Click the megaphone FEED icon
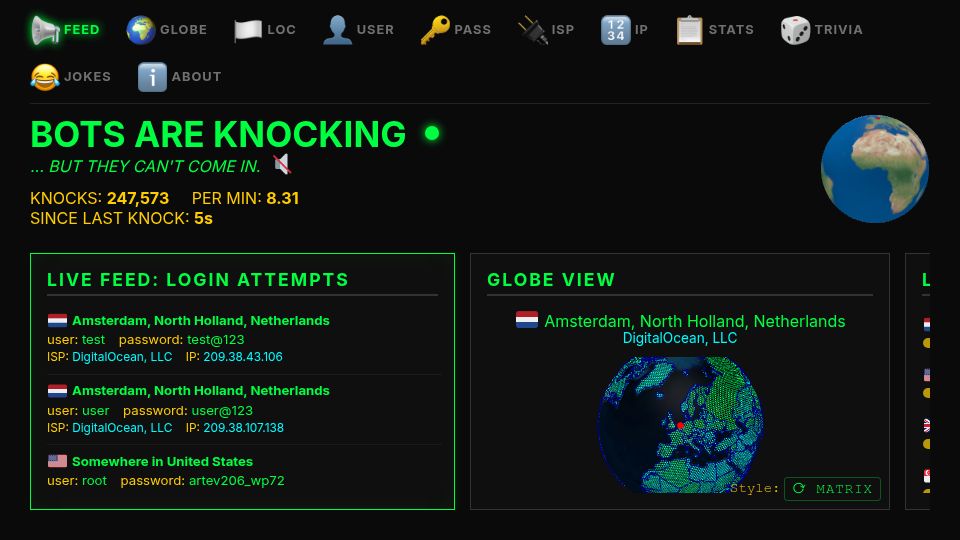The height and width of the screenshot is (540, 960). click(45, 30)
